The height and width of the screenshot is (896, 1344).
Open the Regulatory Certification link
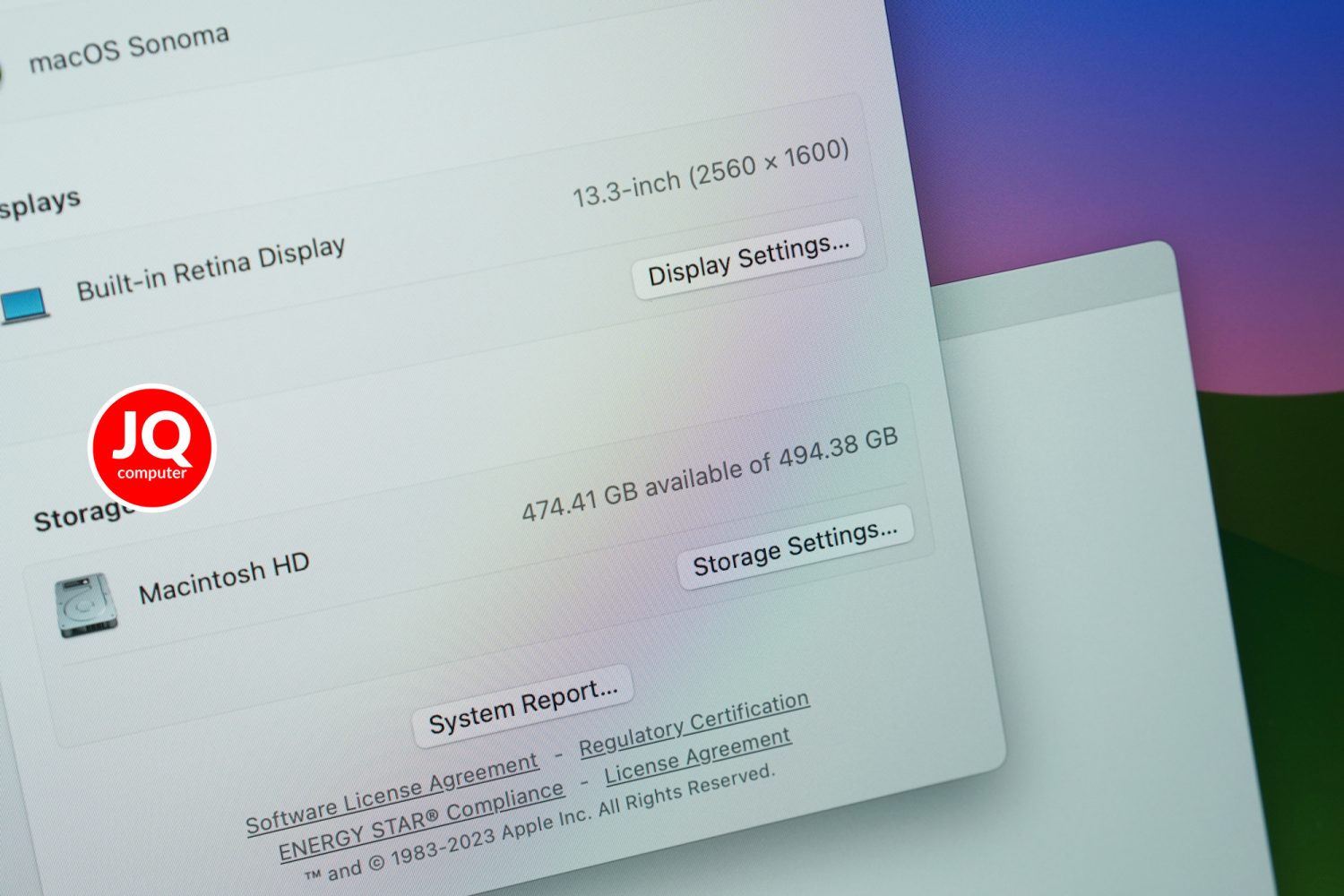pyautogui.click(x=694, y=724)
